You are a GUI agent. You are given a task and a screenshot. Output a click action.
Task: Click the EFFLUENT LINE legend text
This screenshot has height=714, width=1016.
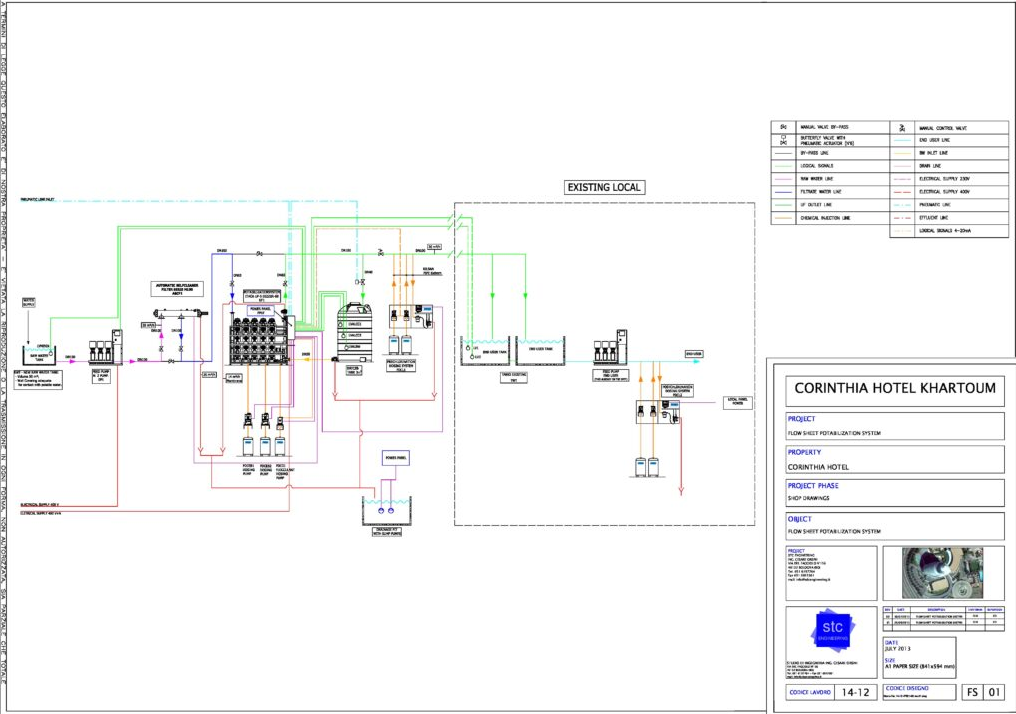[933, 218]
